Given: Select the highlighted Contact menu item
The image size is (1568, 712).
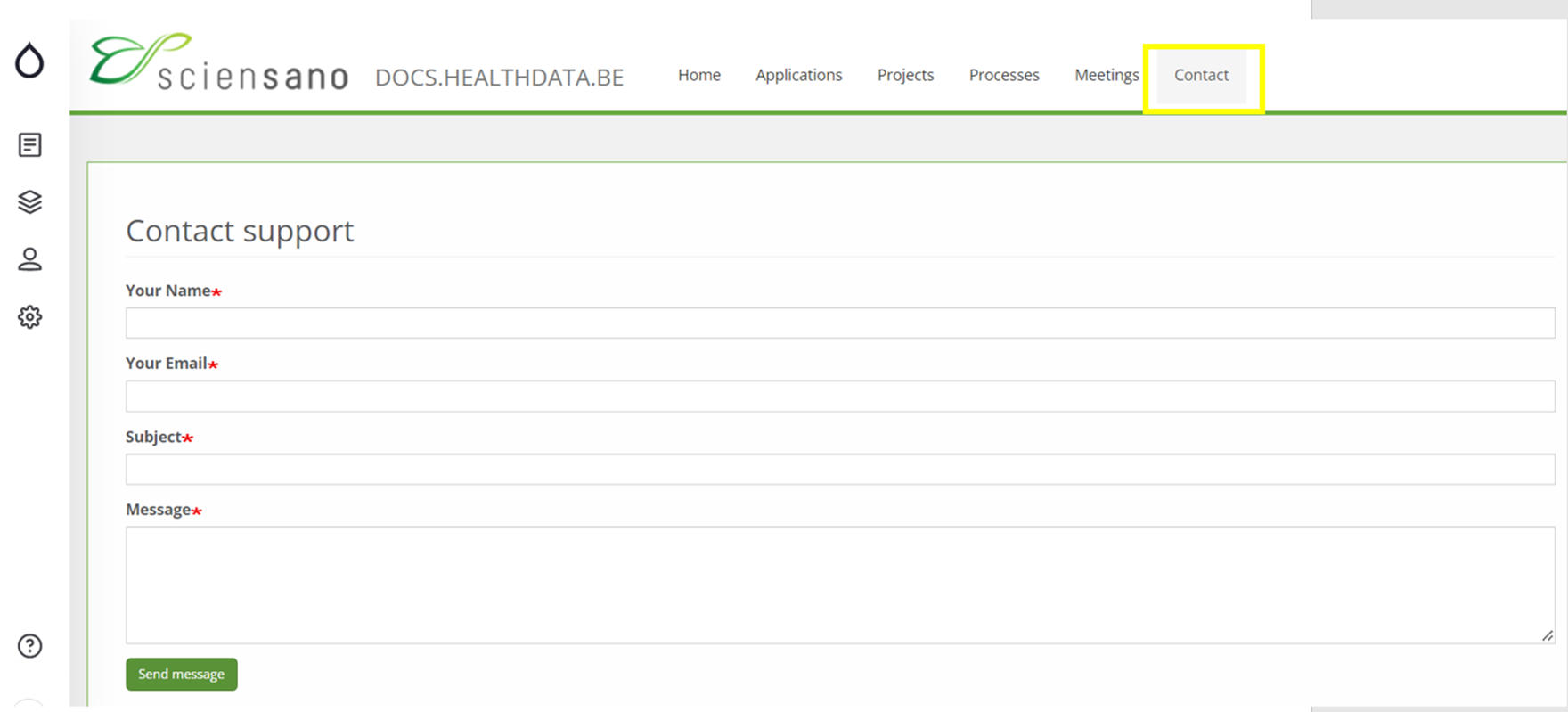Looking at the screenshot, I should pyautogui.click(x=1201, y=76).
